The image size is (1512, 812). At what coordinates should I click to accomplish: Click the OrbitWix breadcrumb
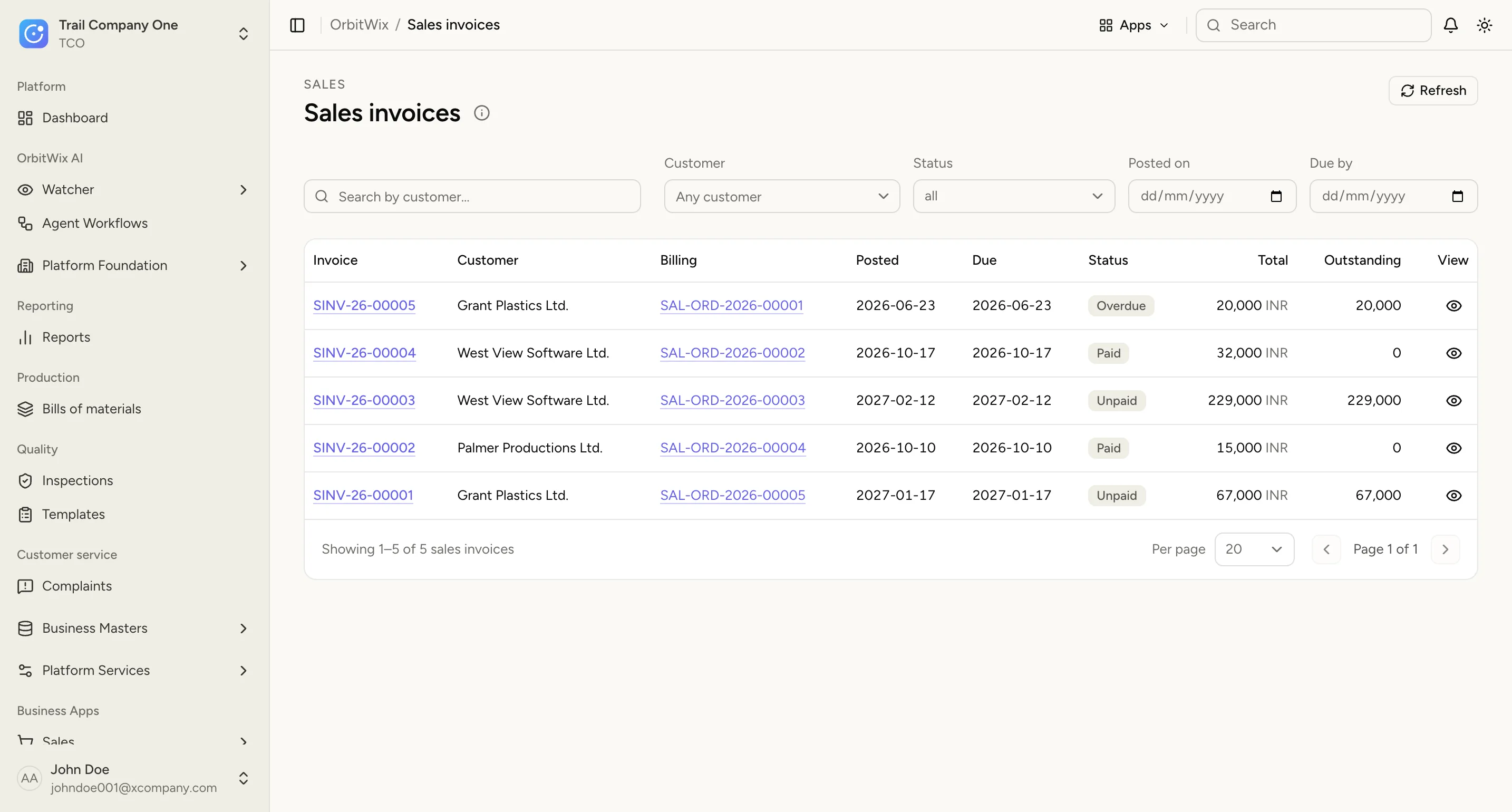tap(359, 25)
